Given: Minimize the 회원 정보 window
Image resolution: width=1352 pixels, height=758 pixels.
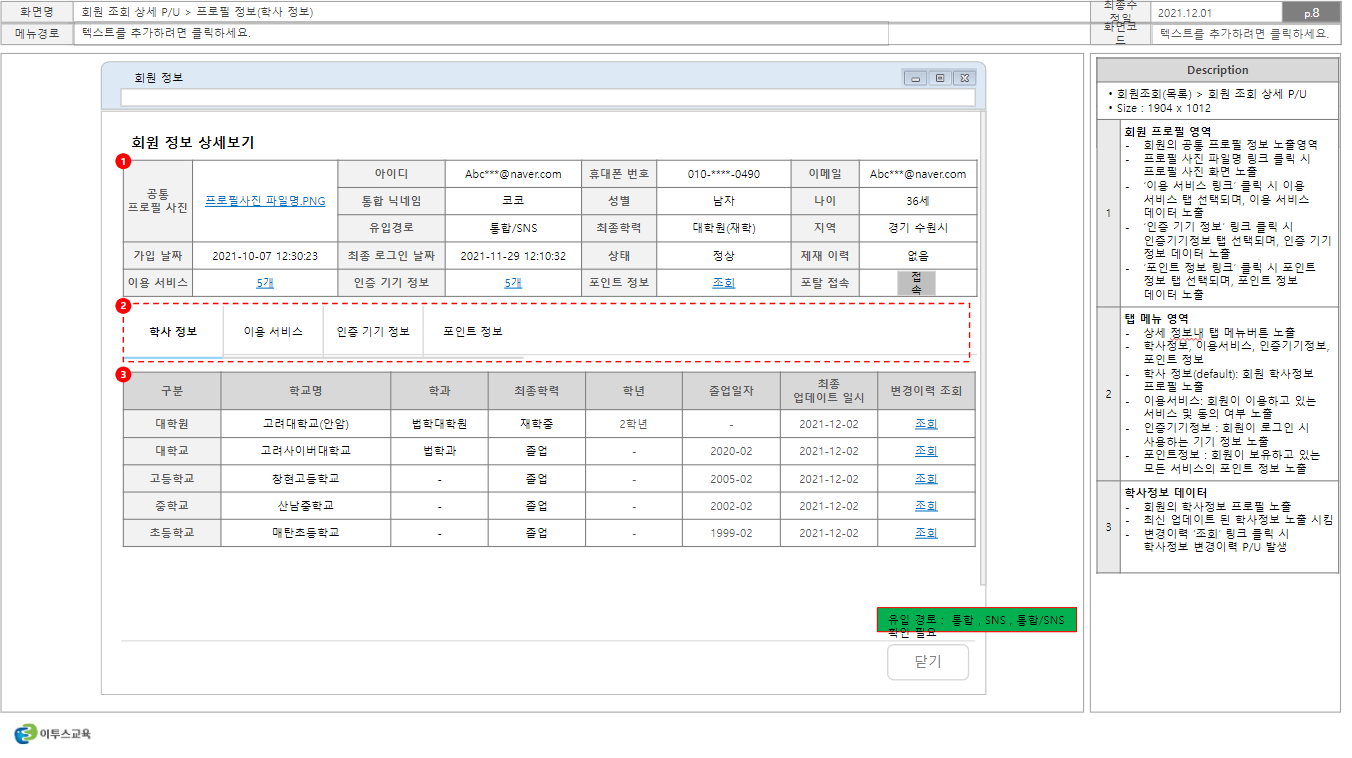Looking at the screenshot, I should click(x=916, y=77).
